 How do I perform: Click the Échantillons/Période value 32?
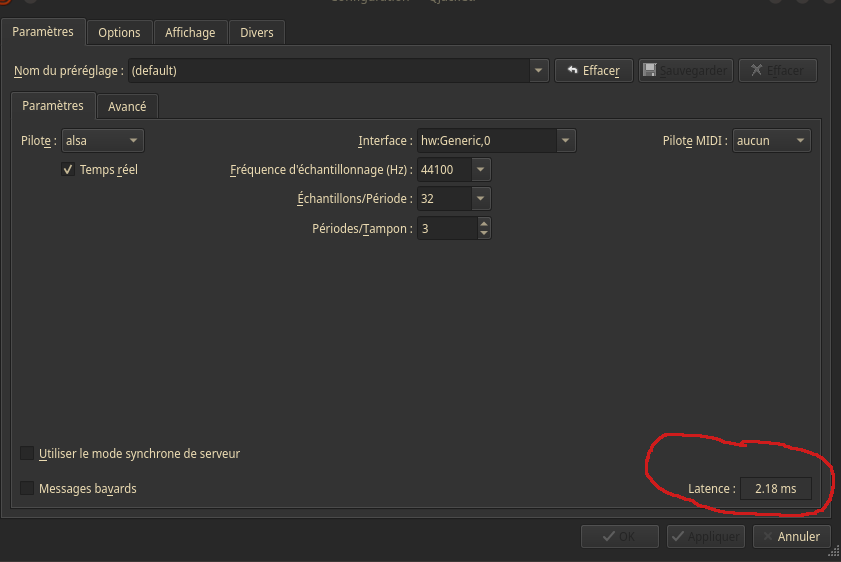pyautogui.click(x=444, y=198)
